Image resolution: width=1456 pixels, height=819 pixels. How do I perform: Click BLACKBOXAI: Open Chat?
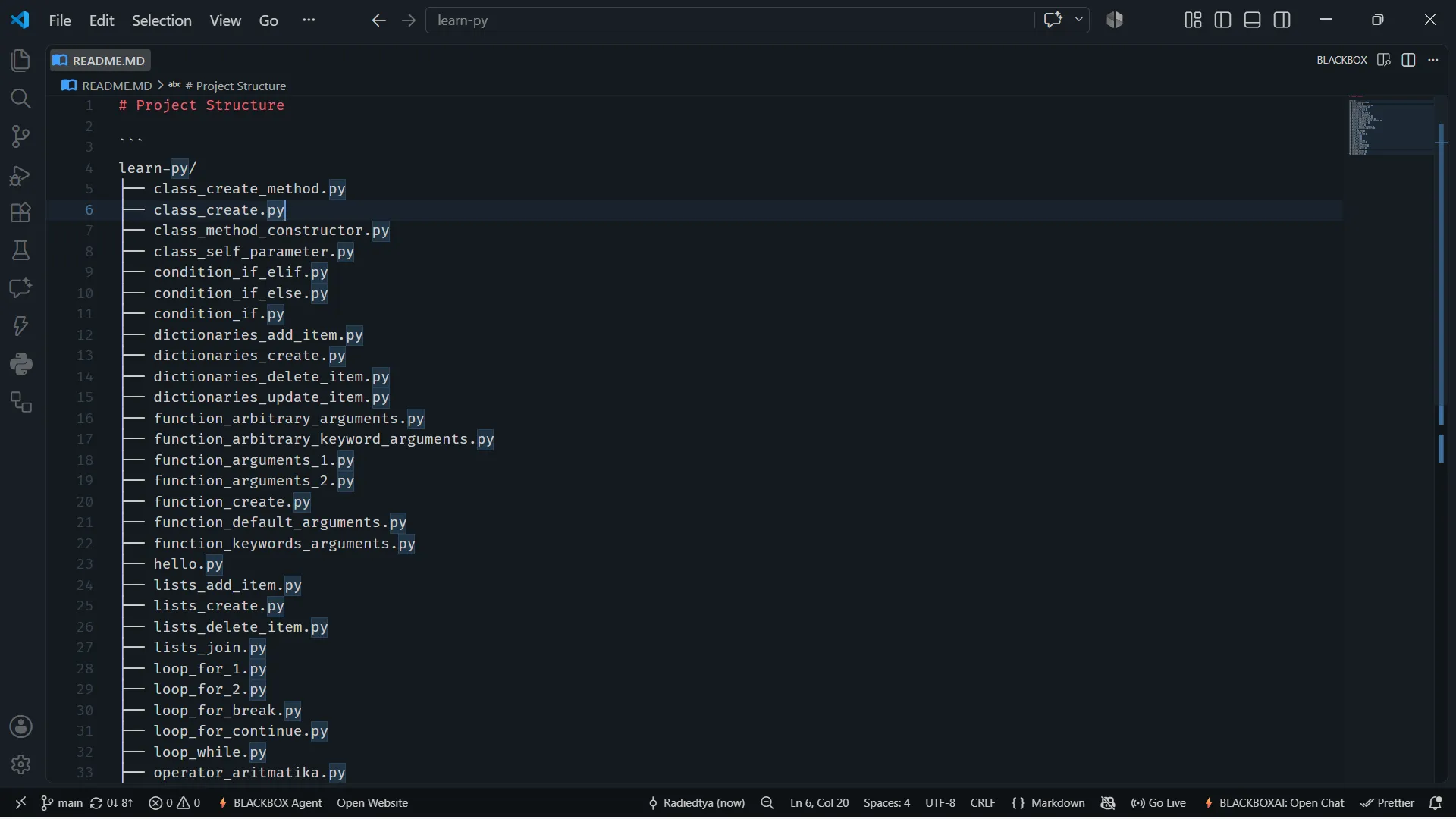(x=1274, y=803)
